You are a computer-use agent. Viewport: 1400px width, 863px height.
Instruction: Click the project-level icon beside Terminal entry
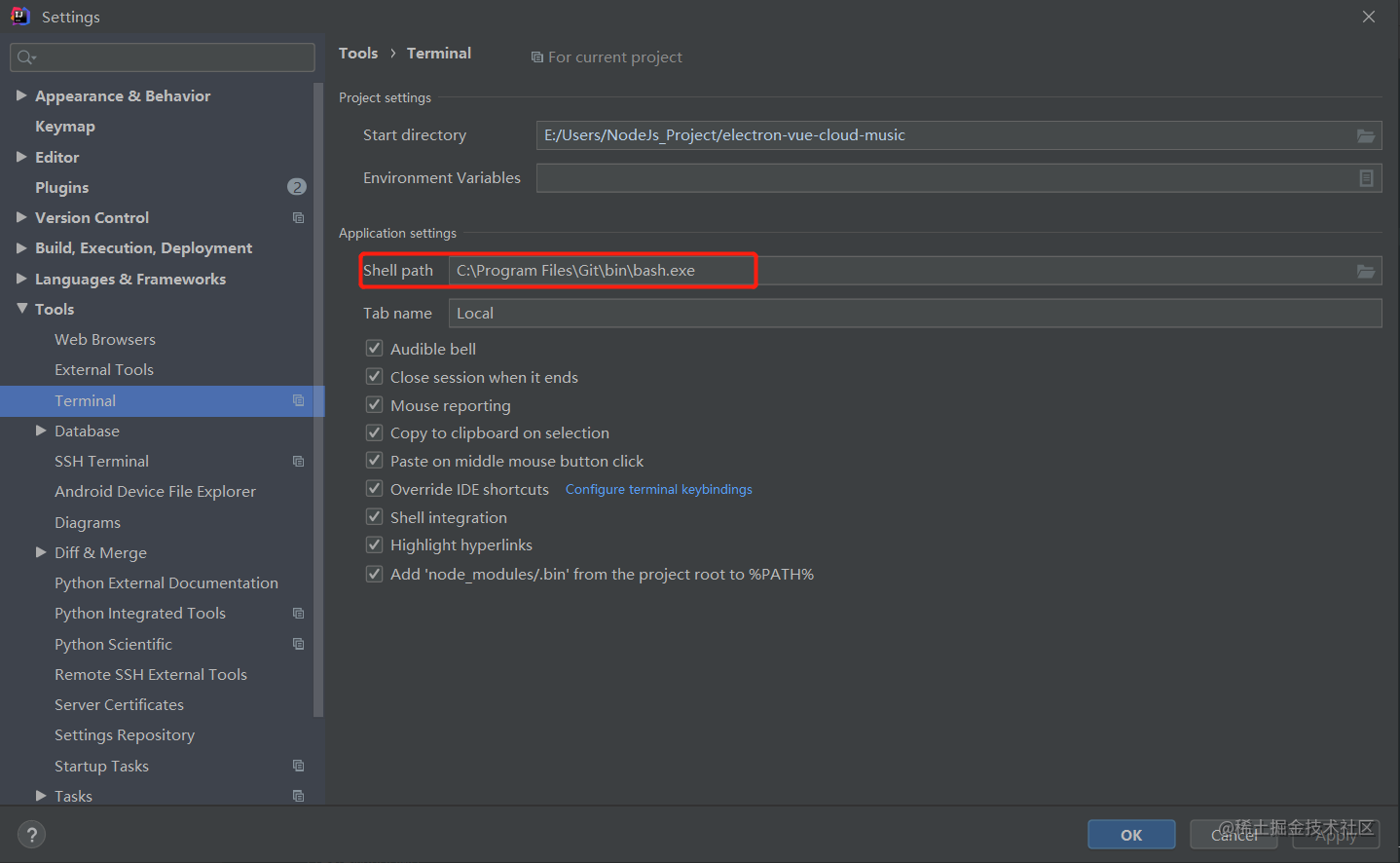point(298,400)
